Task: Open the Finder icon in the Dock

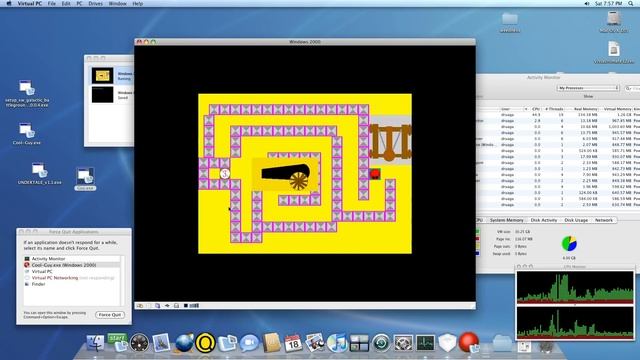Action: coord(96,343)
